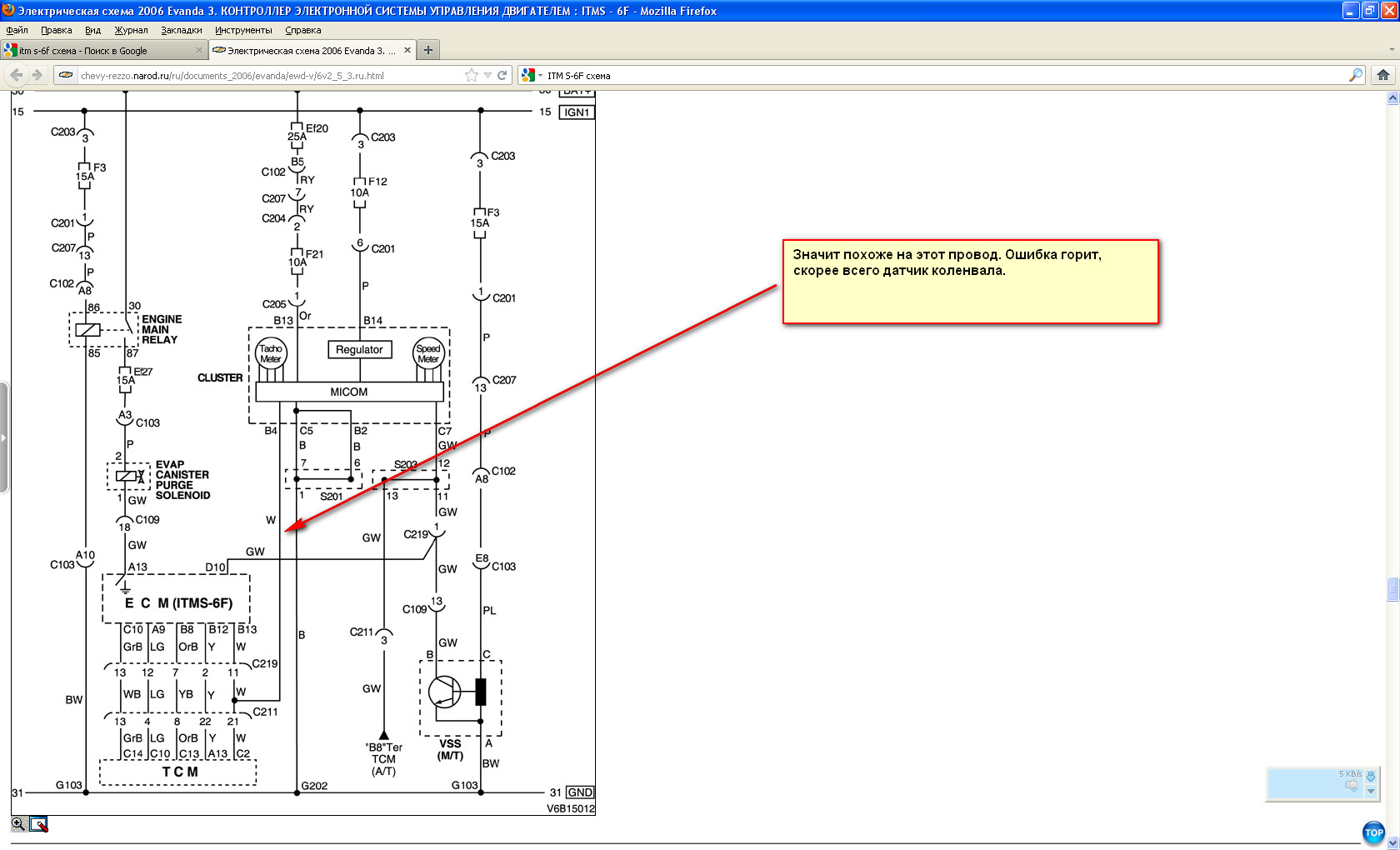This screenshot has height=850, width=1400.
Task: Go forward to the next page
Action: pyautogui.click(x=37, y=75)
